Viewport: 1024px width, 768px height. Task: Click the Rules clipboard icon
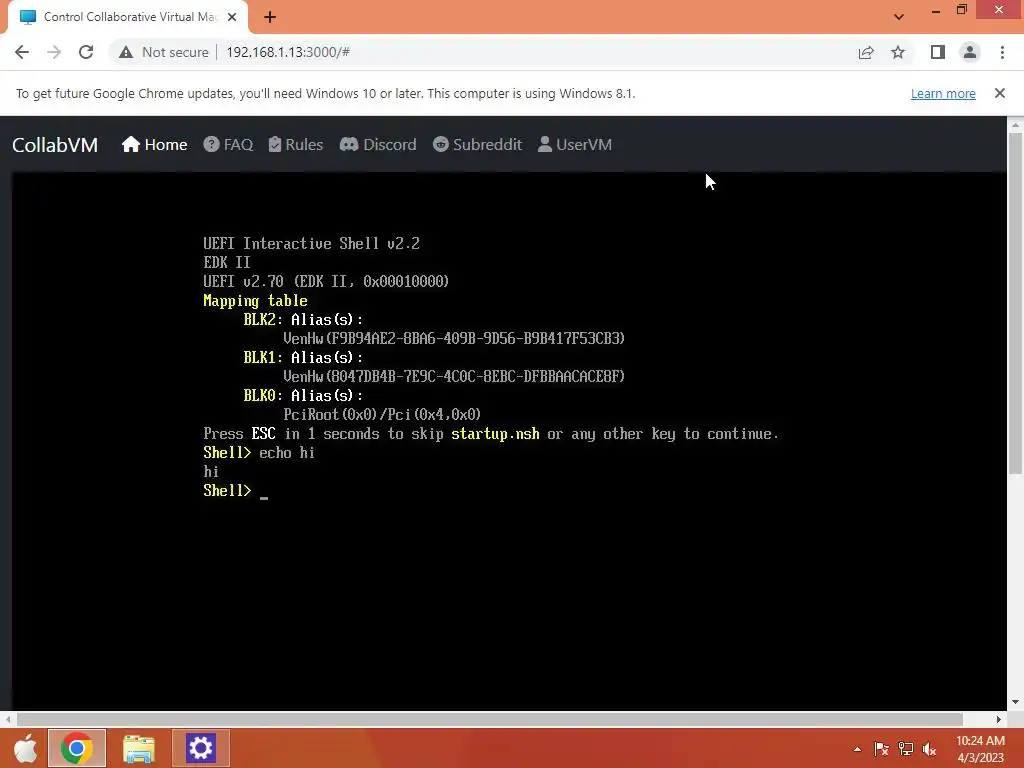coord(275,144)
